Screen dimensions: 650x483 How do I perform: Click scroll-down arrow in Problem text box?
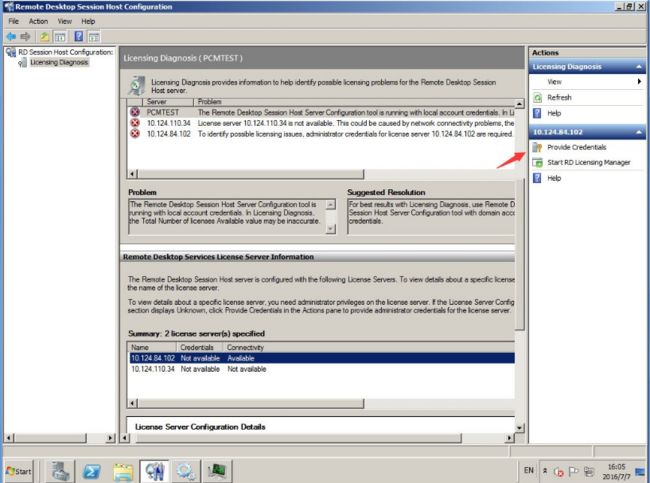pyautogui.click(x=330, y=229)
